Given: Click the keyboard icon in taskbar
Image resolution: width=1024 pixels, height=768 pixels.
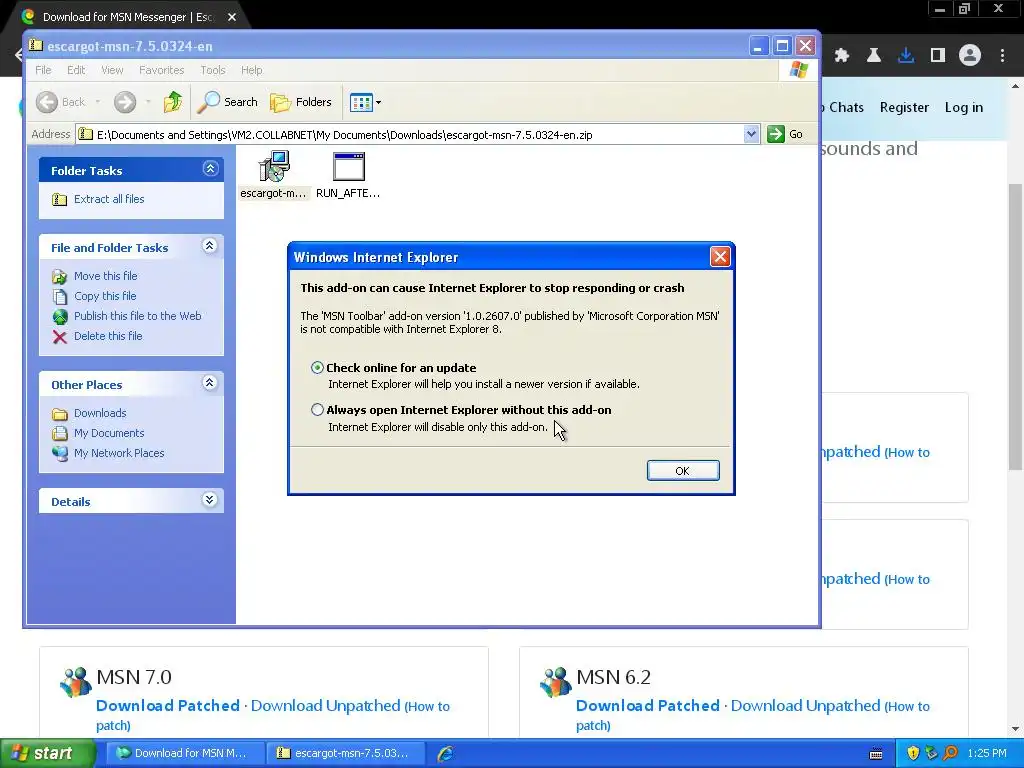Looking at the screenshot, I should 876,754.
